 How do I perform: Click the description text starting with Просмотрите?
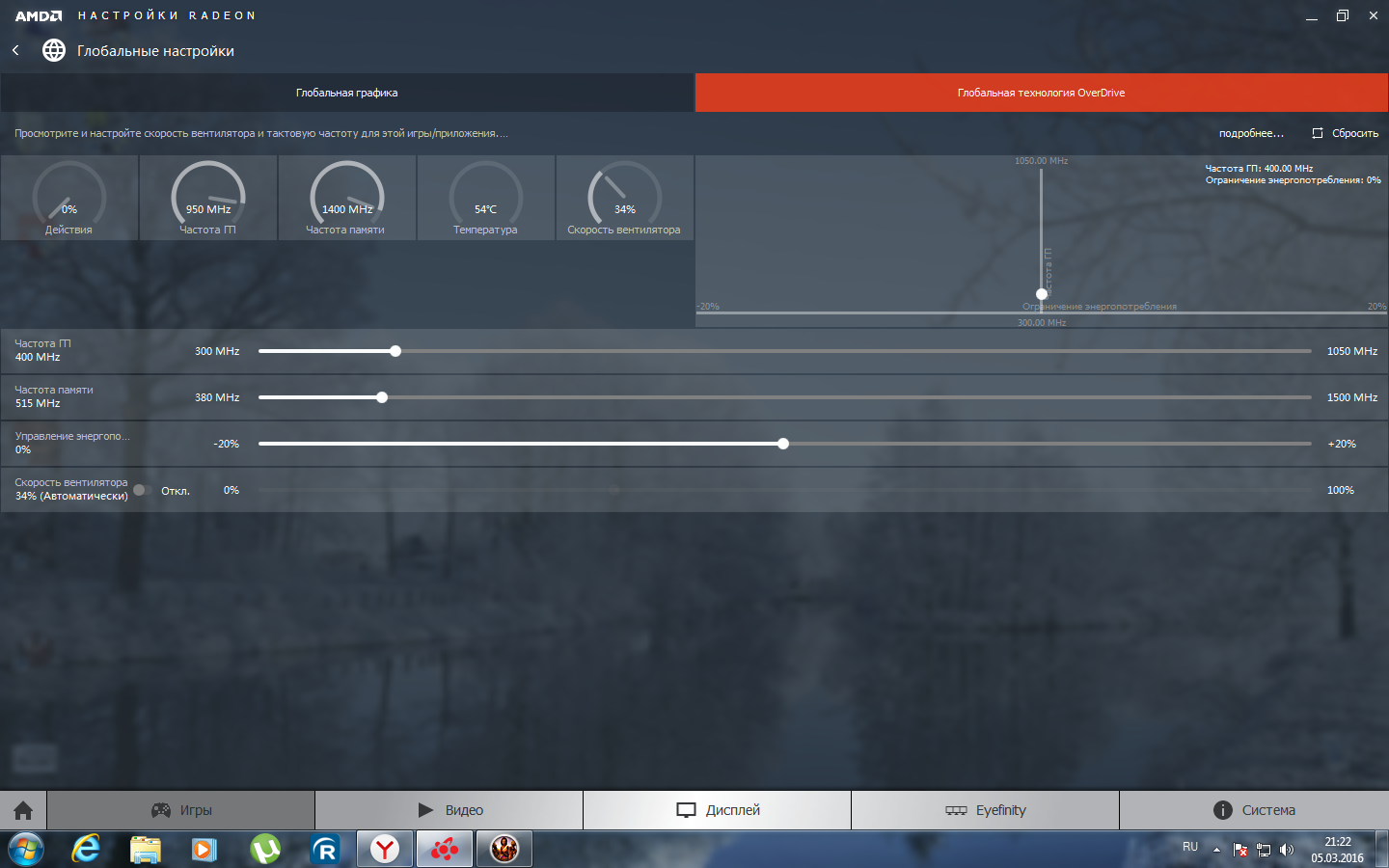coord(261,133)
